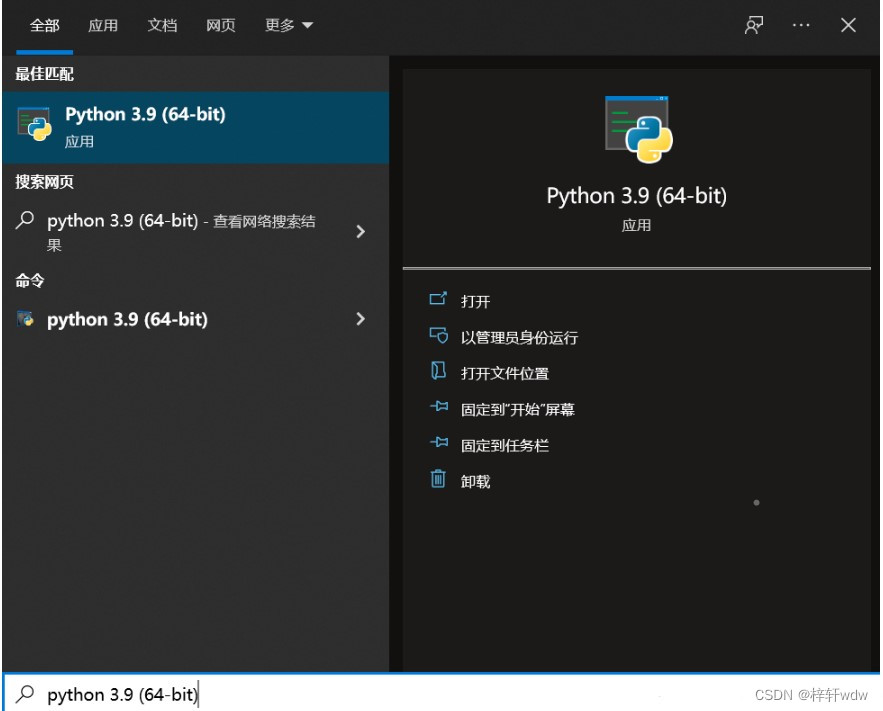Screen dimensions: 883x711
Task: Select the Python 3.9 (64-bit) best match
Action: pyautogui.click(x=196, y=127)
